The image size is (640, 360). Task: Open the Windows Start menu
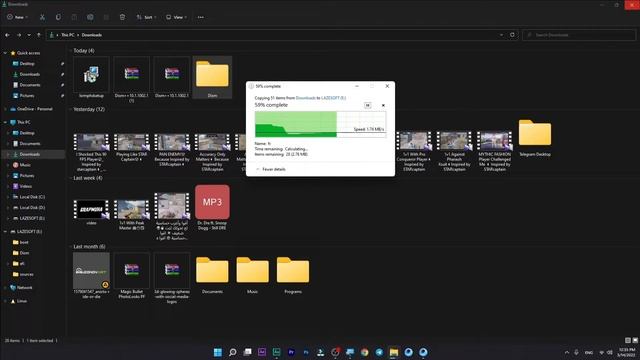click(218, 352)
